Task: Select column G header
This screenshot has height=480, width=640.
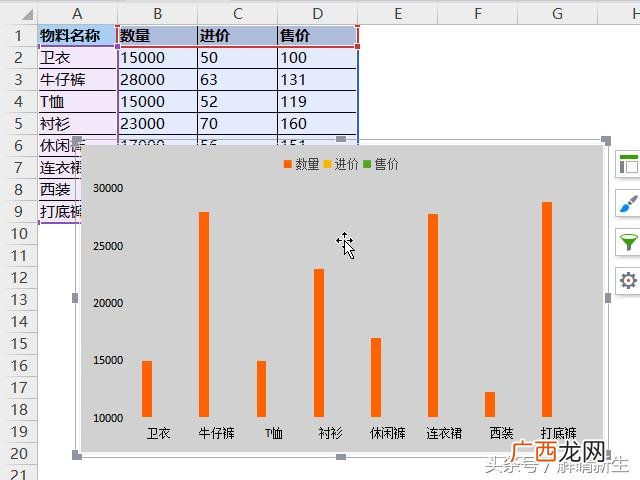Action: point(558,14)
